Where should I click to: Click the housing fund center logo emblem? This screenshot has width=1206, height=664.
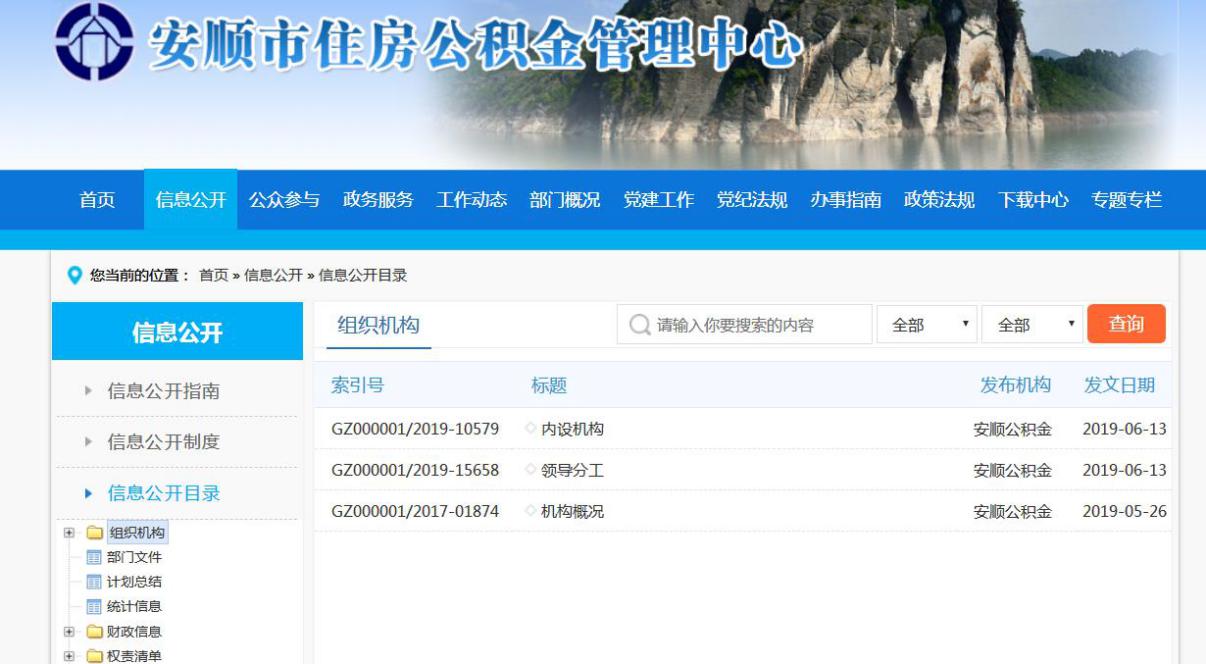(x=94, y=42)
